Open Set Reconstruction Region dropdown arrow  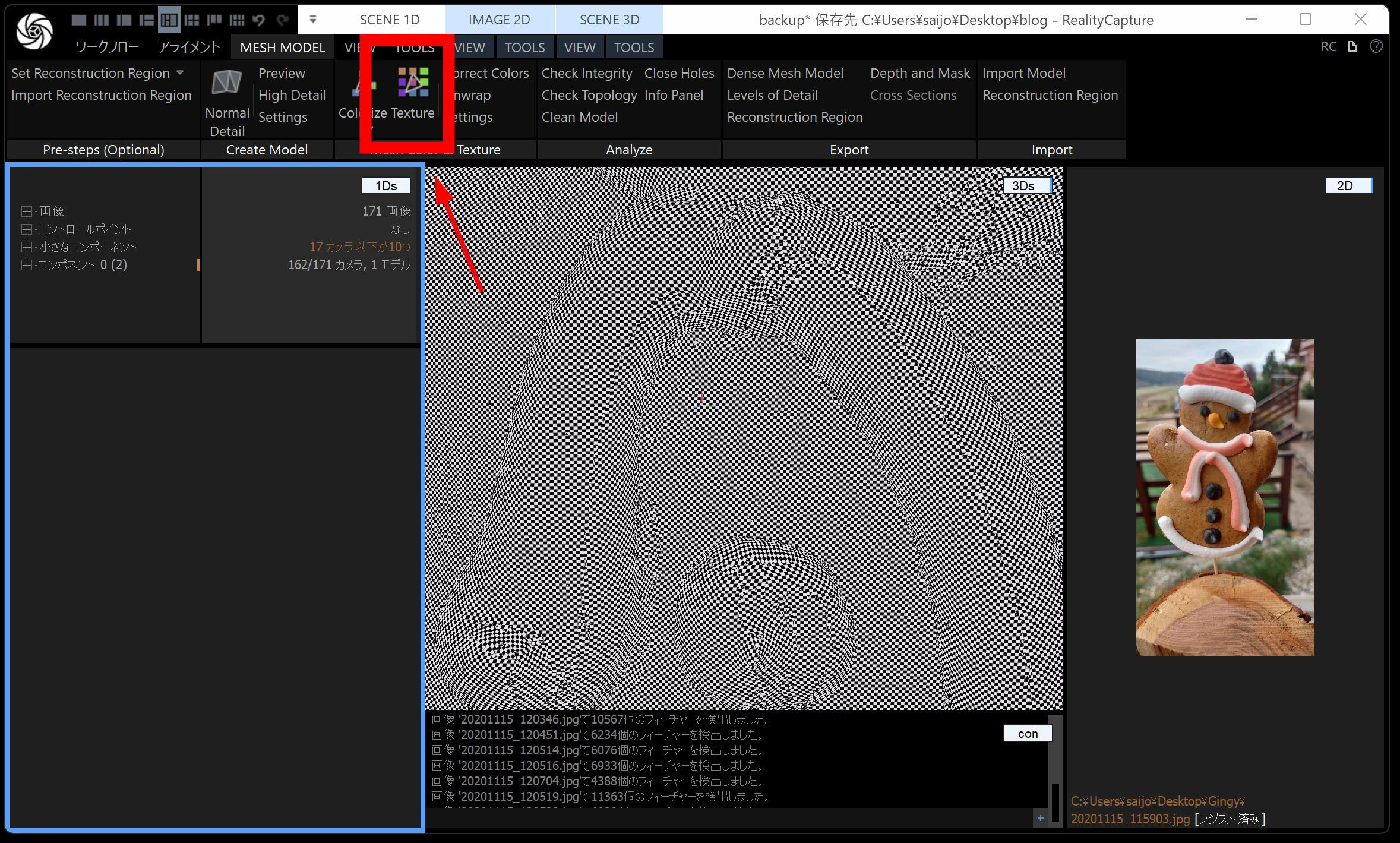[180, 72]
